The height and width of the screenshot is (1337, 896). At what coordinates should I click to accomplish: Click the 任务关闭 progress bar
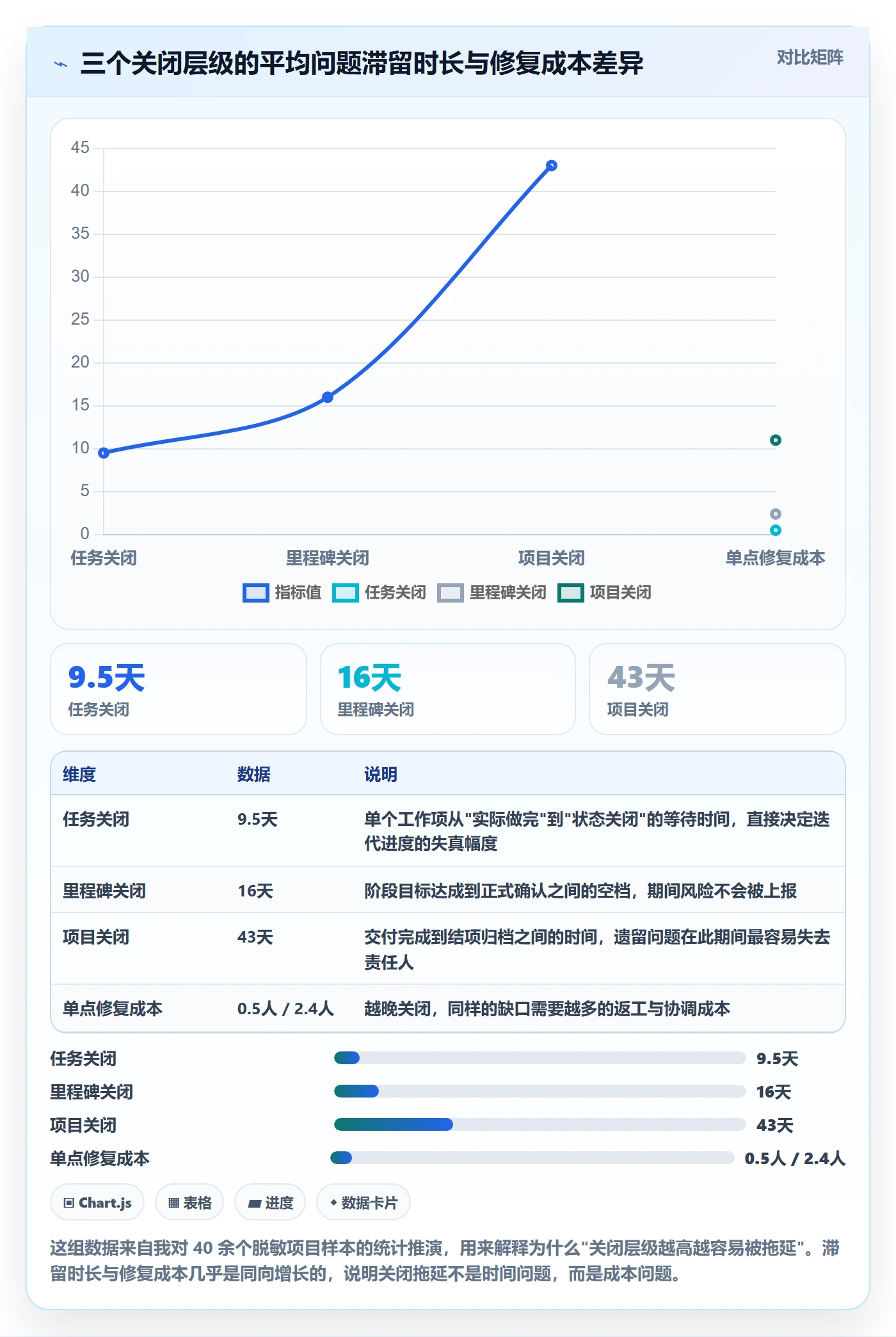[540, 1058]
